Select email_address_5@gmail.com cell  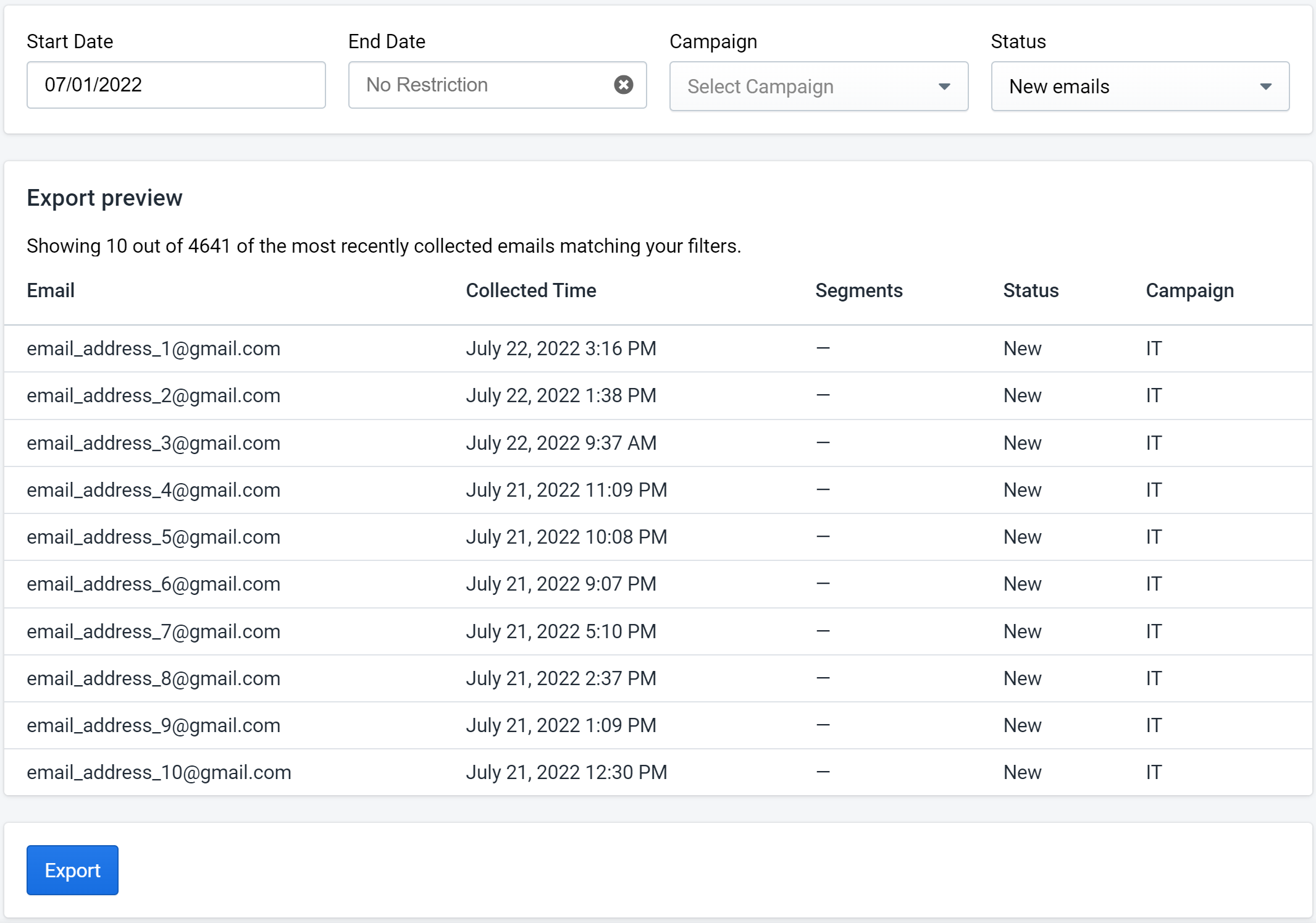tap(153, 537)
